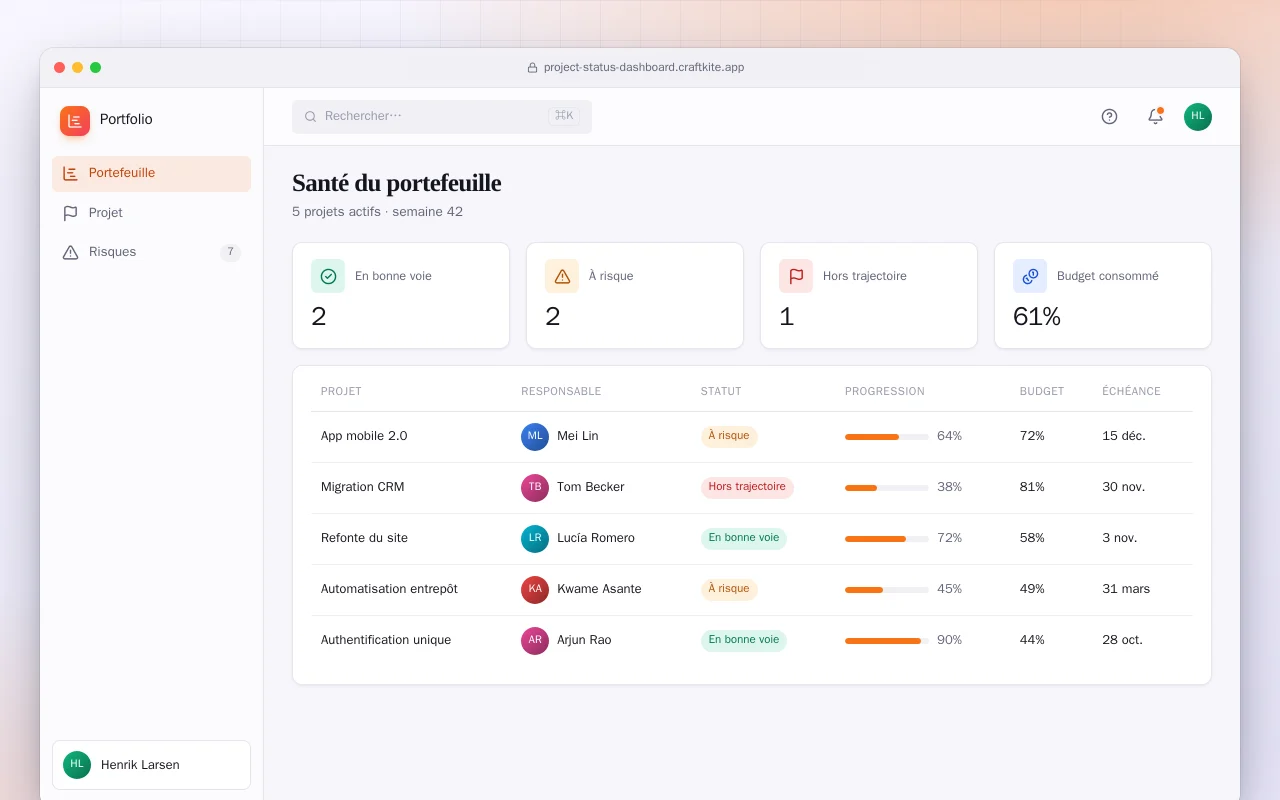Click Mei Lin's ML avatar
This screenshot has height=800, width=1280.
click(x=535, y=437)
